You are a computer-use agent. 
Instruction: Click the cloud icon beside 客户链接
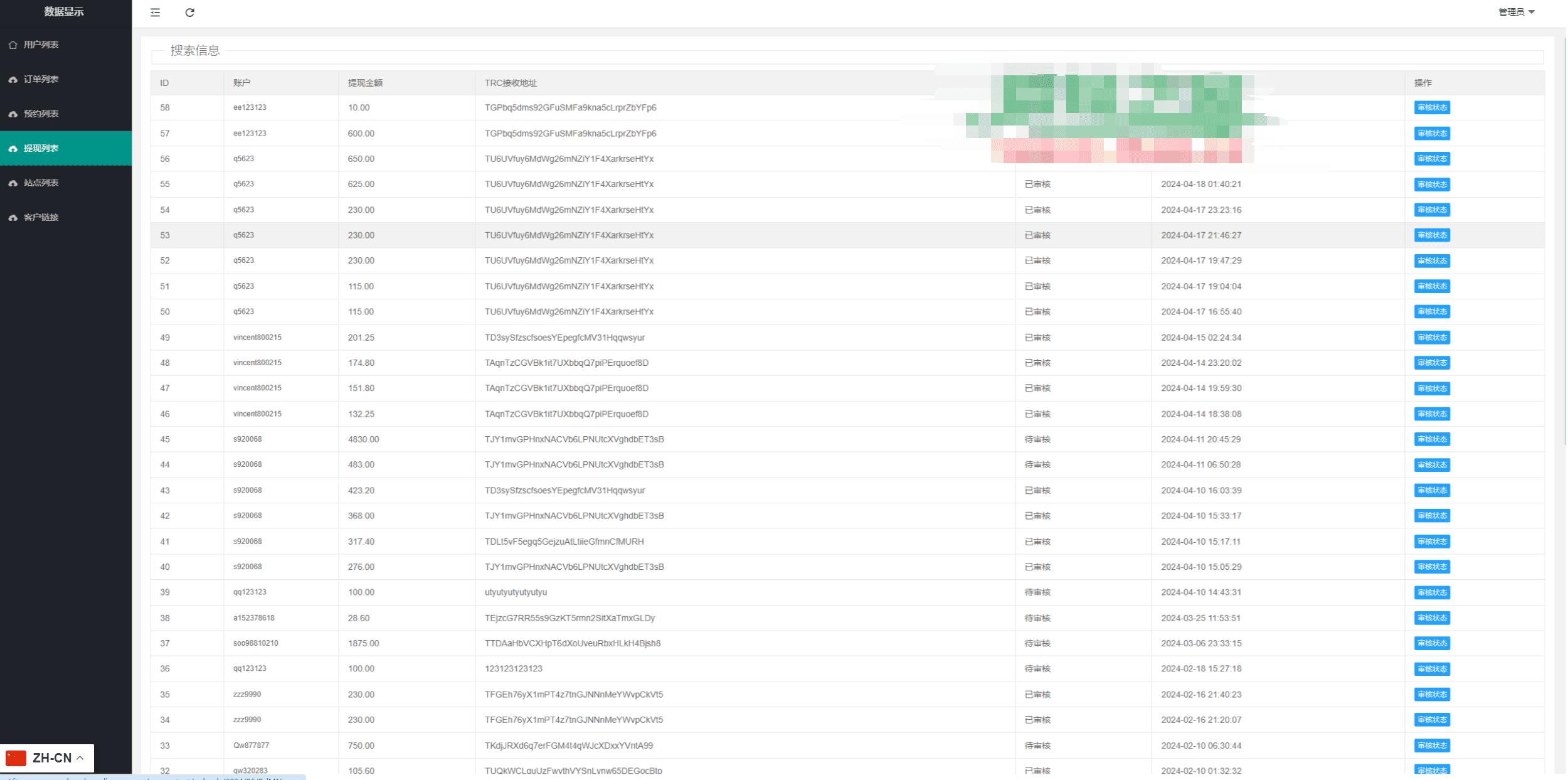pyautogui.click(x=13, y=218)
